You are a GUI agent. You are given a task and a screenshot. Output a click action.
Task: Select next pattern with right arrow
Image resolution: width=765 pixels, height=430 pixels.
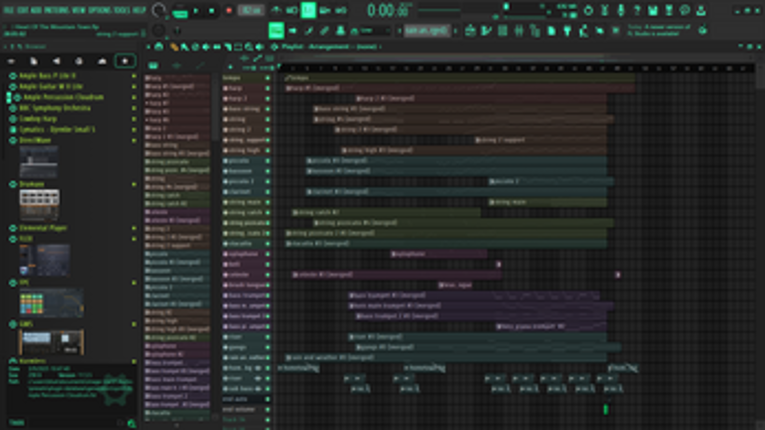click(456, 31)
